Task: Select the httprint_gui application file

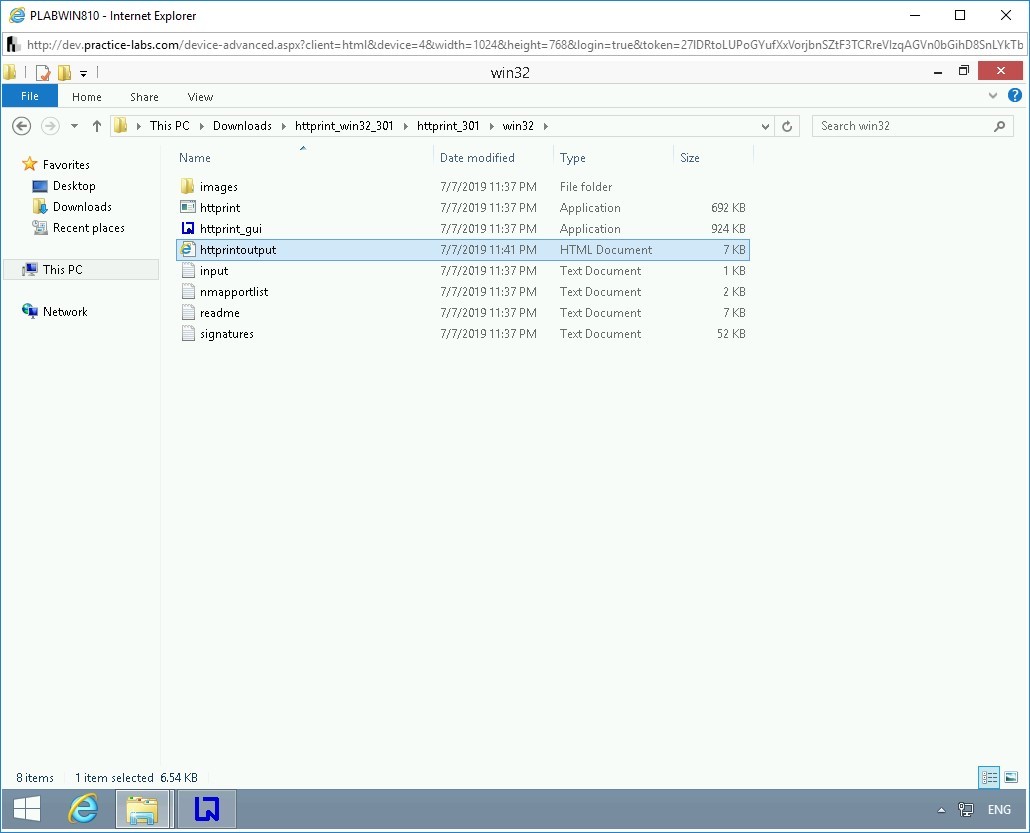Action: (230, 229)
